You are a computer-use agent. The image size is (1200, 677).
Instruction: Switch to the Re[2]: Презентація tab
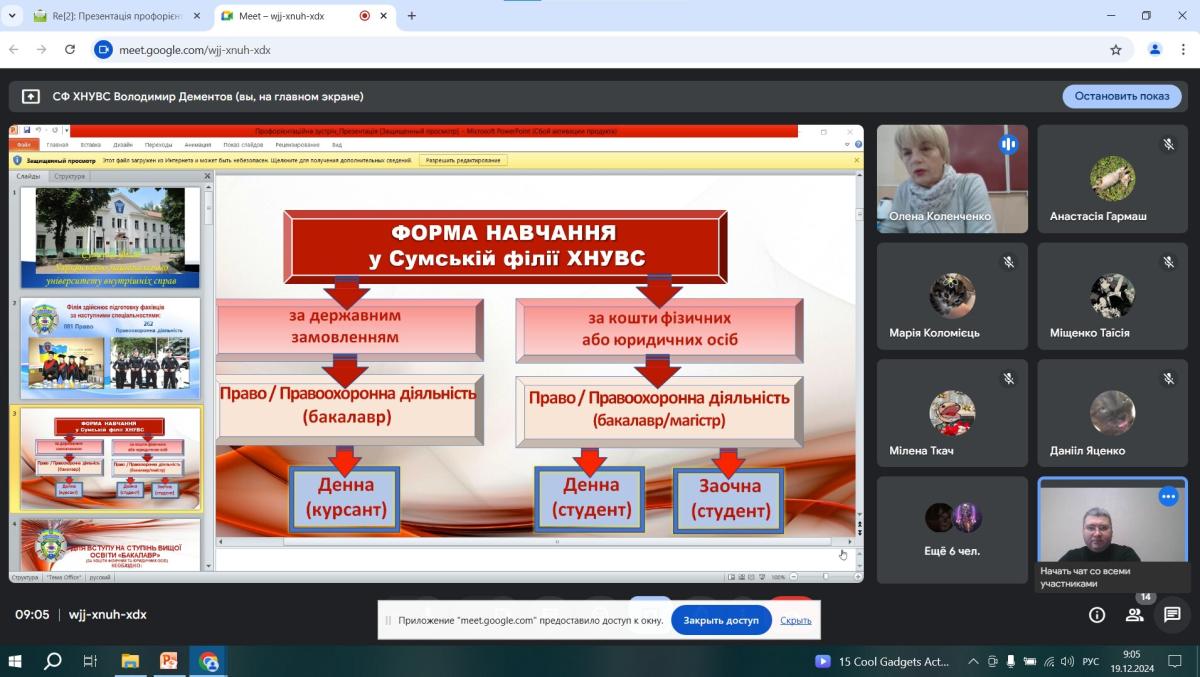click(x=115, y=16)
